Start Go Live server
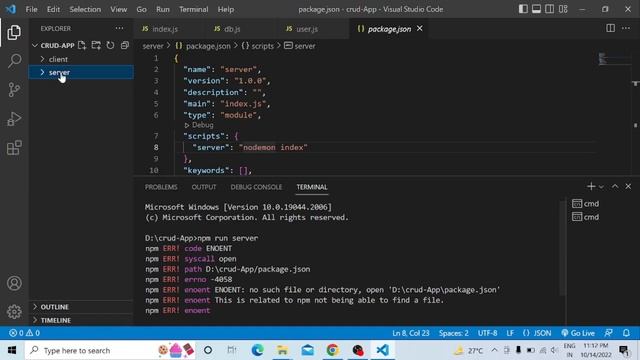Image resolution: width=640 pixels, height=360 pixels. (578, 333)
